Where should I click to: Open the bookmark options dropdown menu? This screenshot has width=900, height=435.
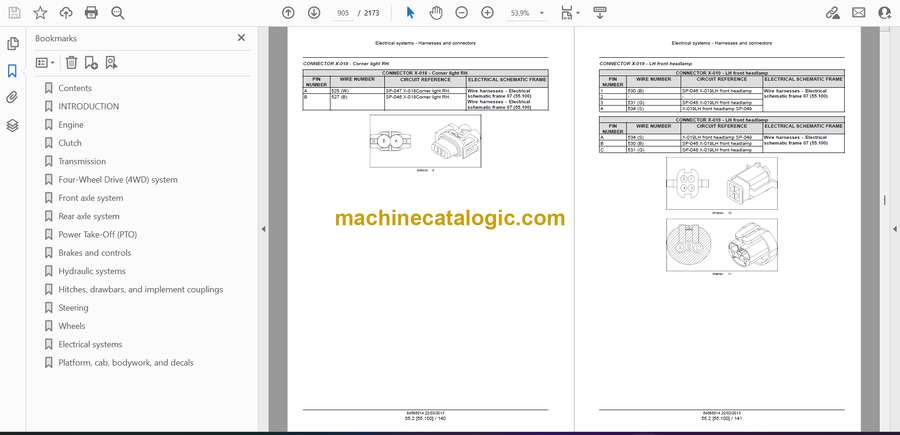(45, 63)
